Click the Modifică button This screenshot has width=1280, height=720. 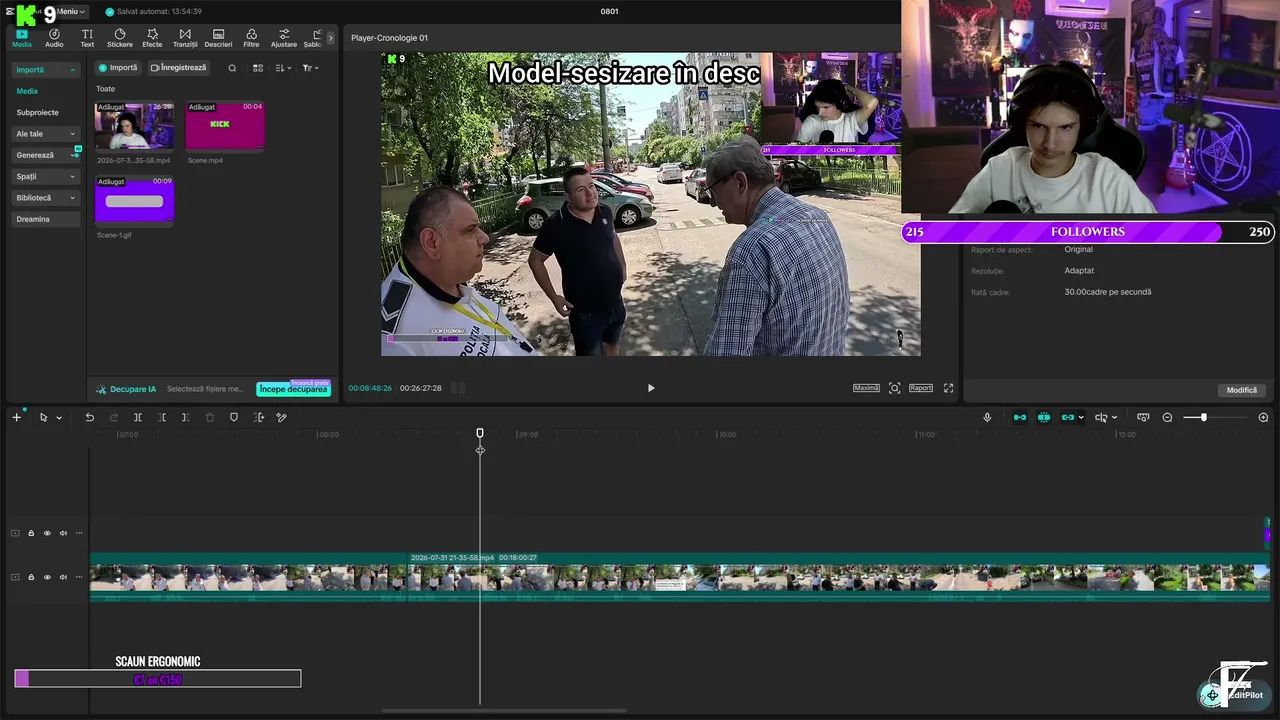click(1242, 390)
